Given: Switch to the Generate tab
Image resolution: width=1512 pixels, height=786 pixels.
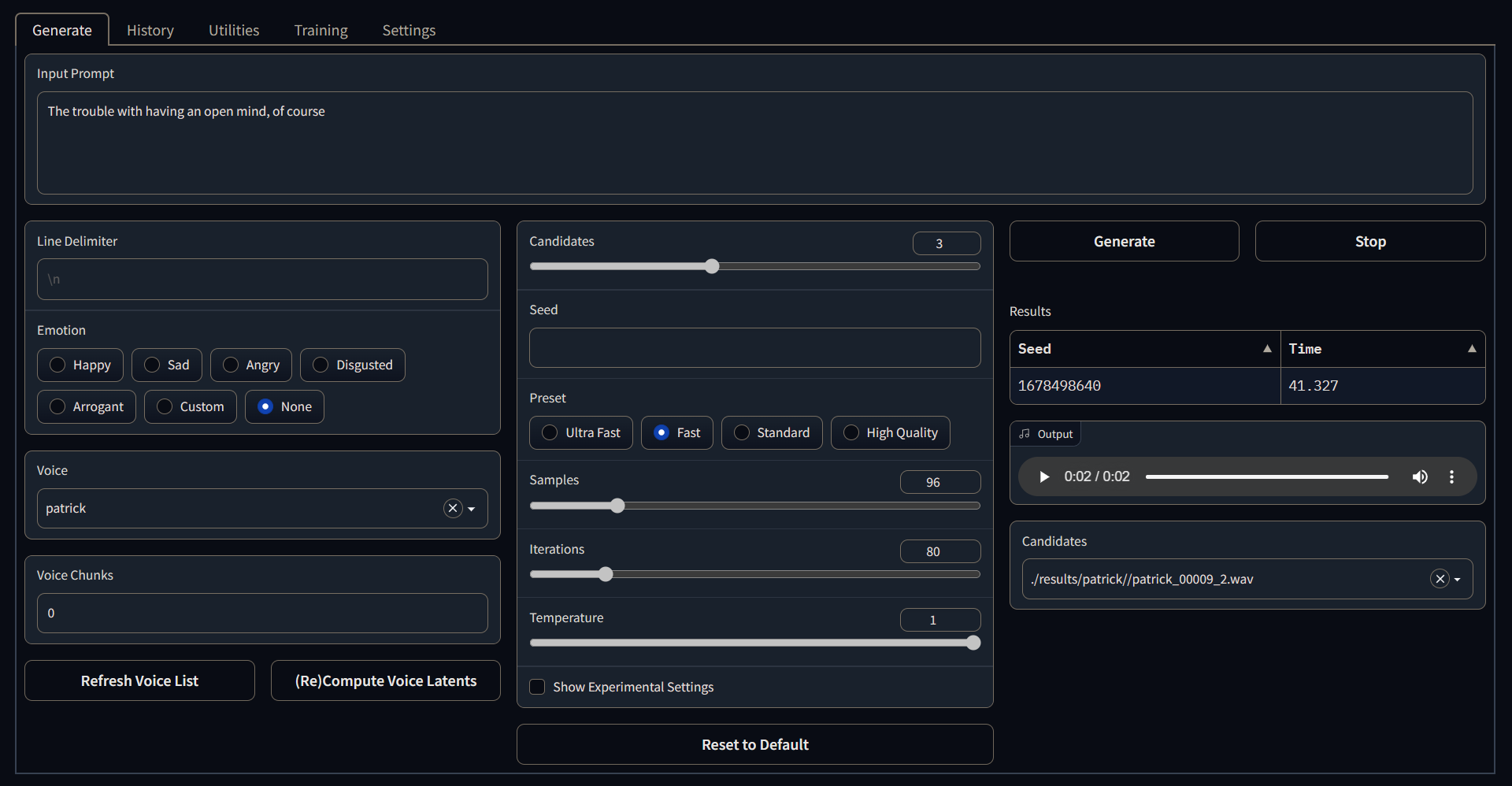Looking at the screenshot, I should (x=62, y=30).
